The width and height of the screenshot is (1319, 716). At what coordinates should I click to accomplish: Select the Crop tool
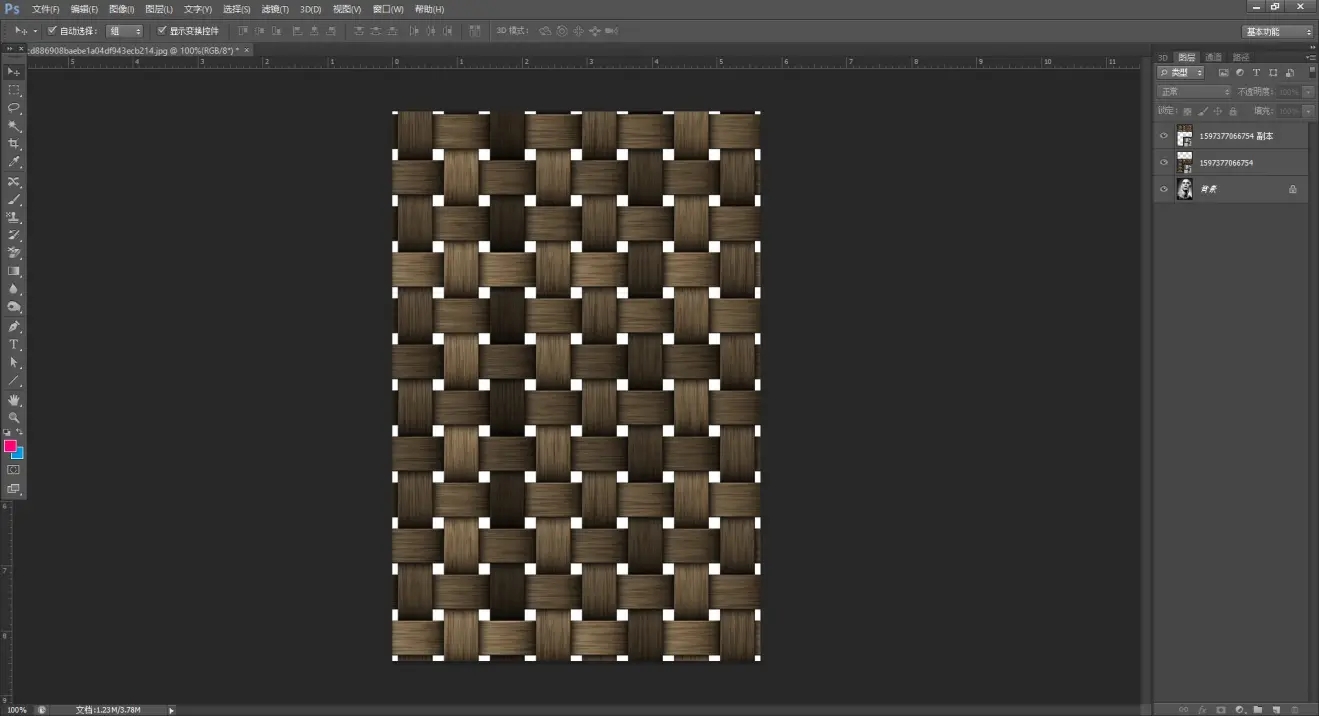[x=14, y=144]
